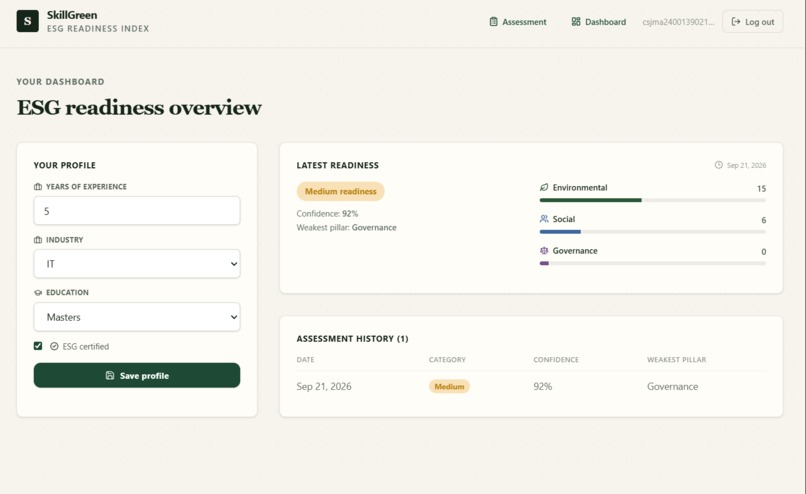Click the Medium category badge in history row
This screenshot has height=494, width=806.
click(449, 386)
